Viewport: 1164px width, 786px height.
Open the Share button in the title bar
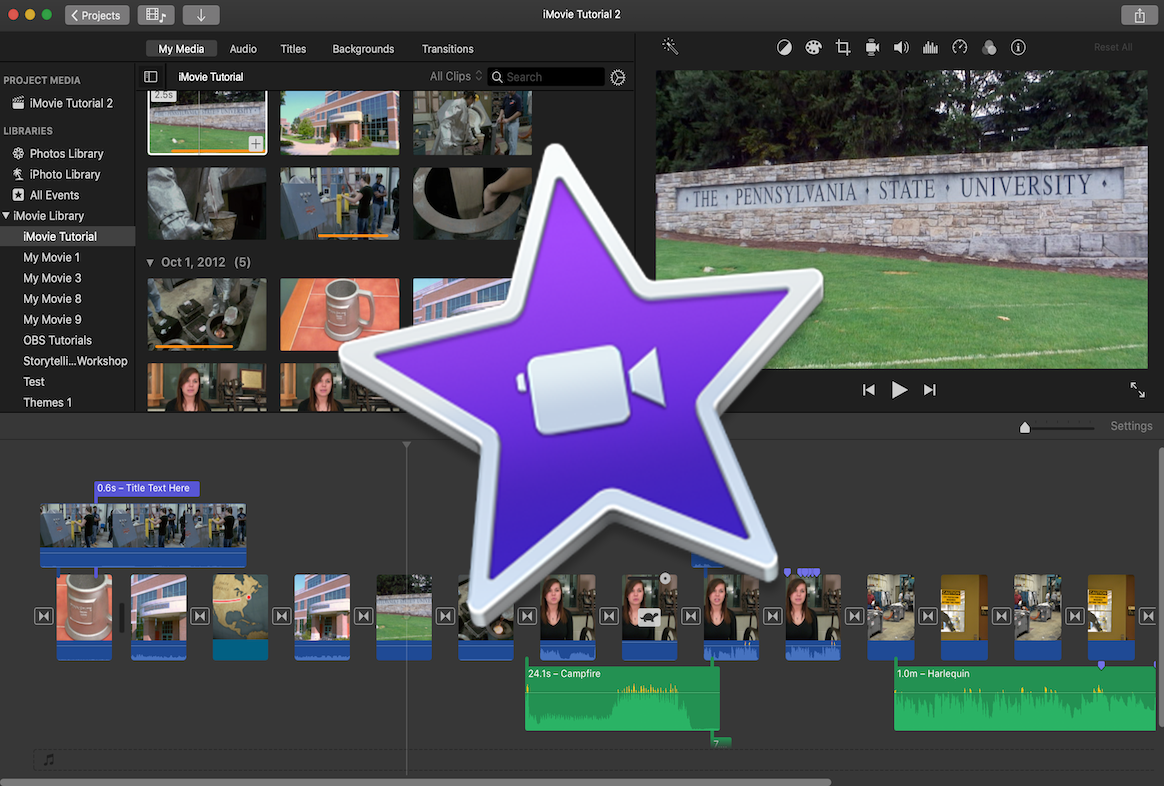click(1139, 15)
